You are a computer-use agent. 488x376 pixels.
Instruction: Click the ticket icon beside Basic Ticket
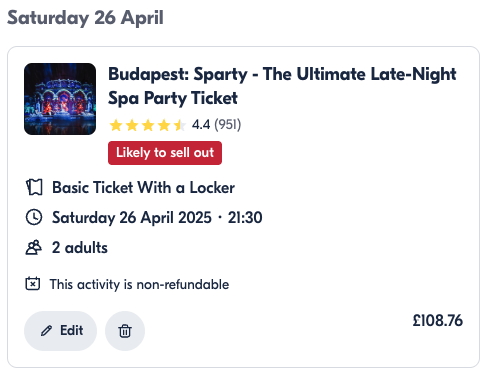click(34, 187)
